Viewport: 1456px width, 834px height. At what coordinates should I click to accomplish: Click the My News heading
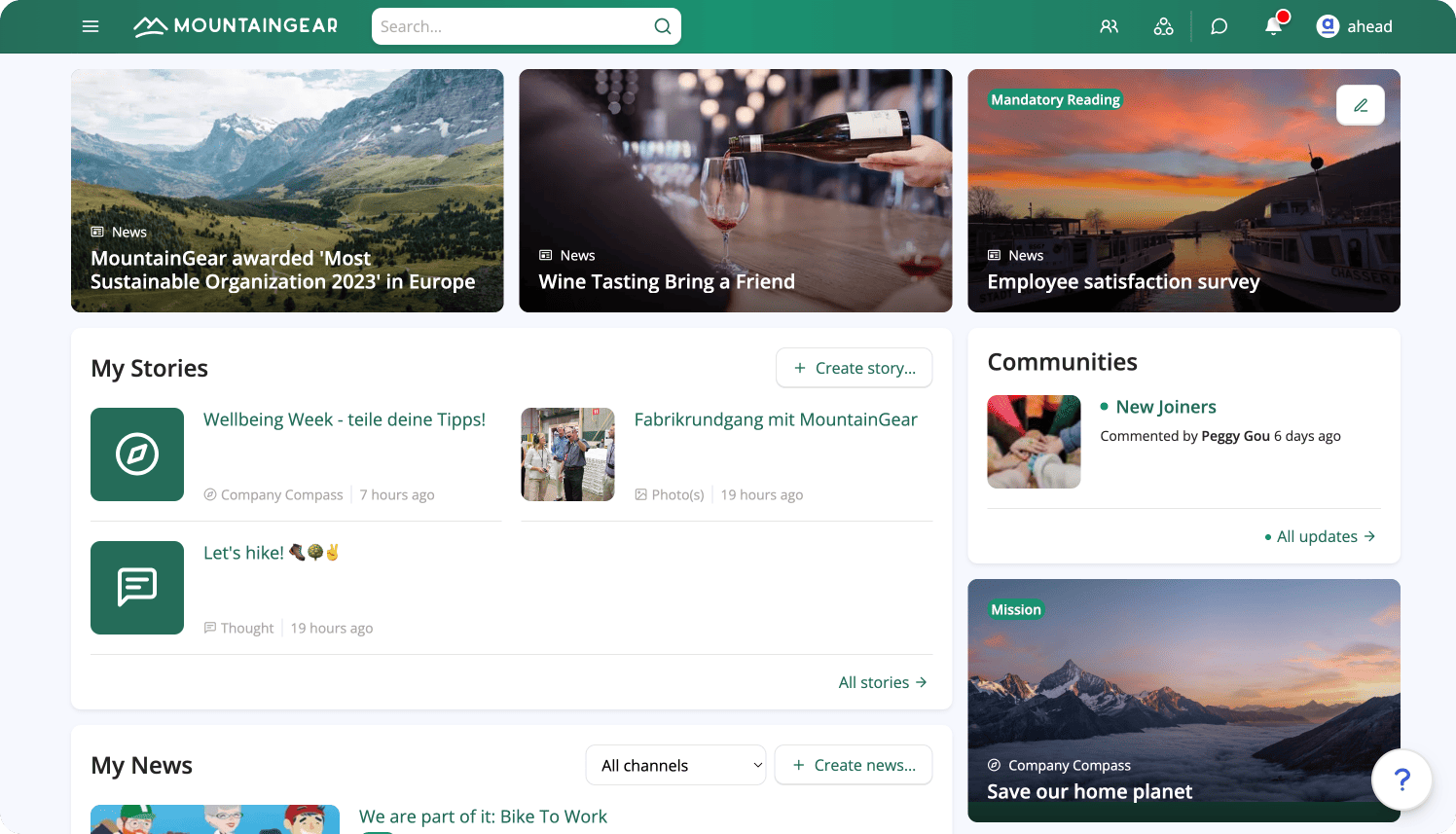[x=141, y=765]
